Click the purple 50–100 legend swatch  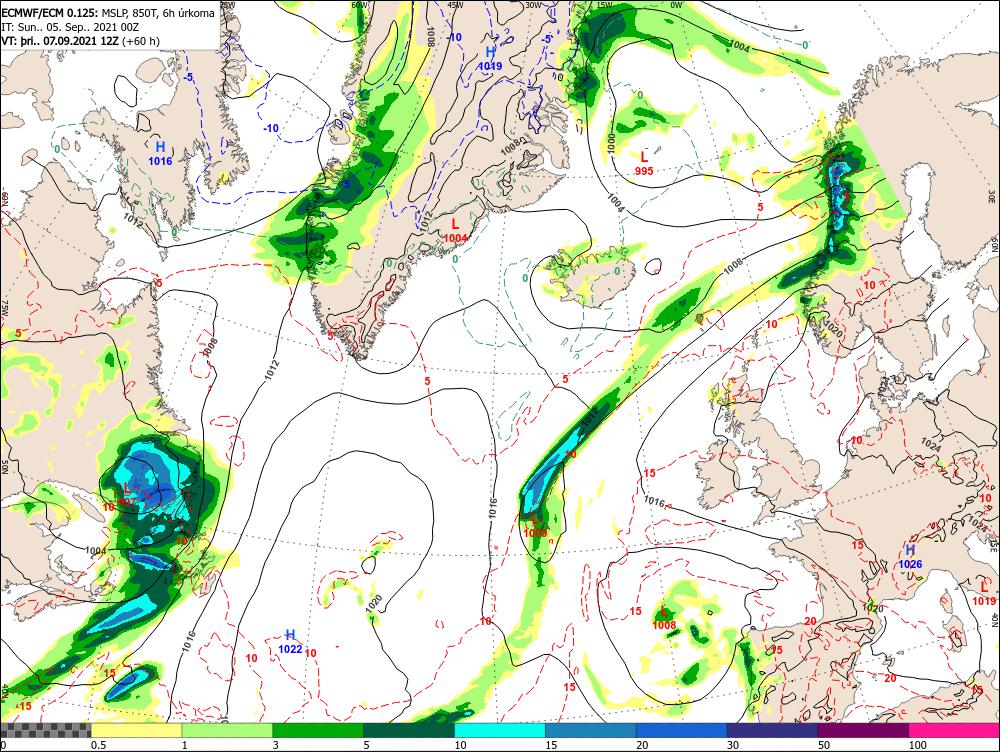(864, 730)
